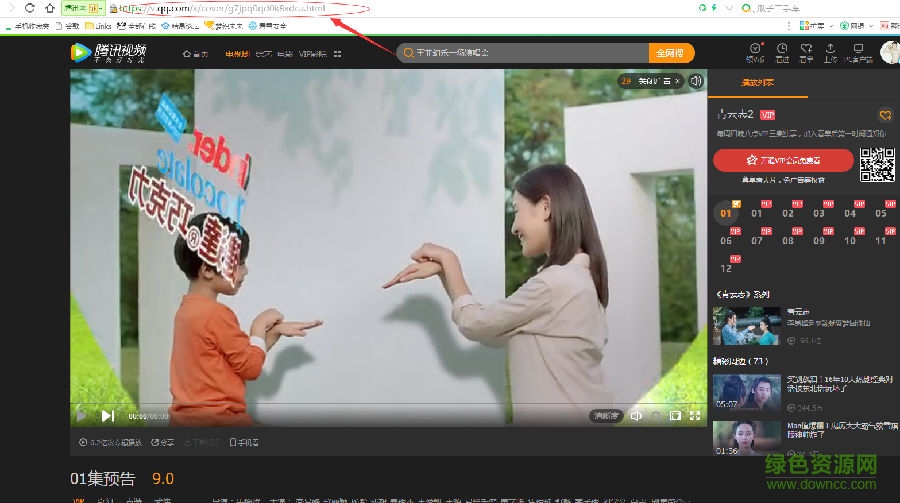Open the video quality selector

tap(606, 415)
